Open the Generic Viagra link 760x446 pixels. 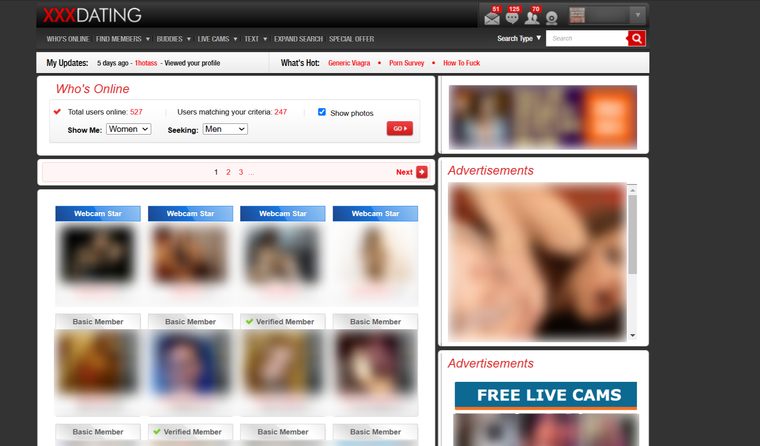[x=349, y=63]
